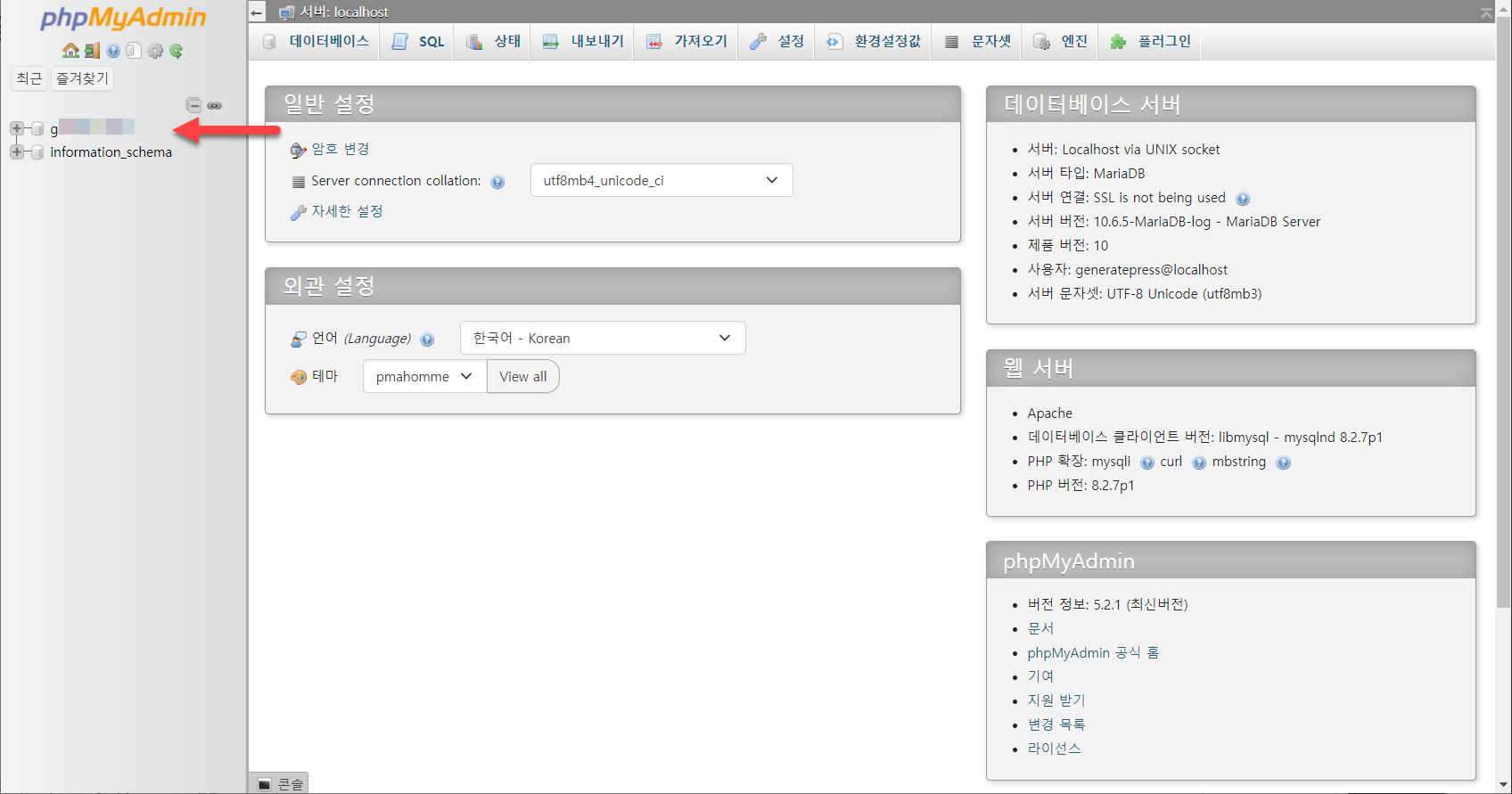Click help icon next to mbstring
This screenshot has width=1512, height=794.
coord(1283,462)
